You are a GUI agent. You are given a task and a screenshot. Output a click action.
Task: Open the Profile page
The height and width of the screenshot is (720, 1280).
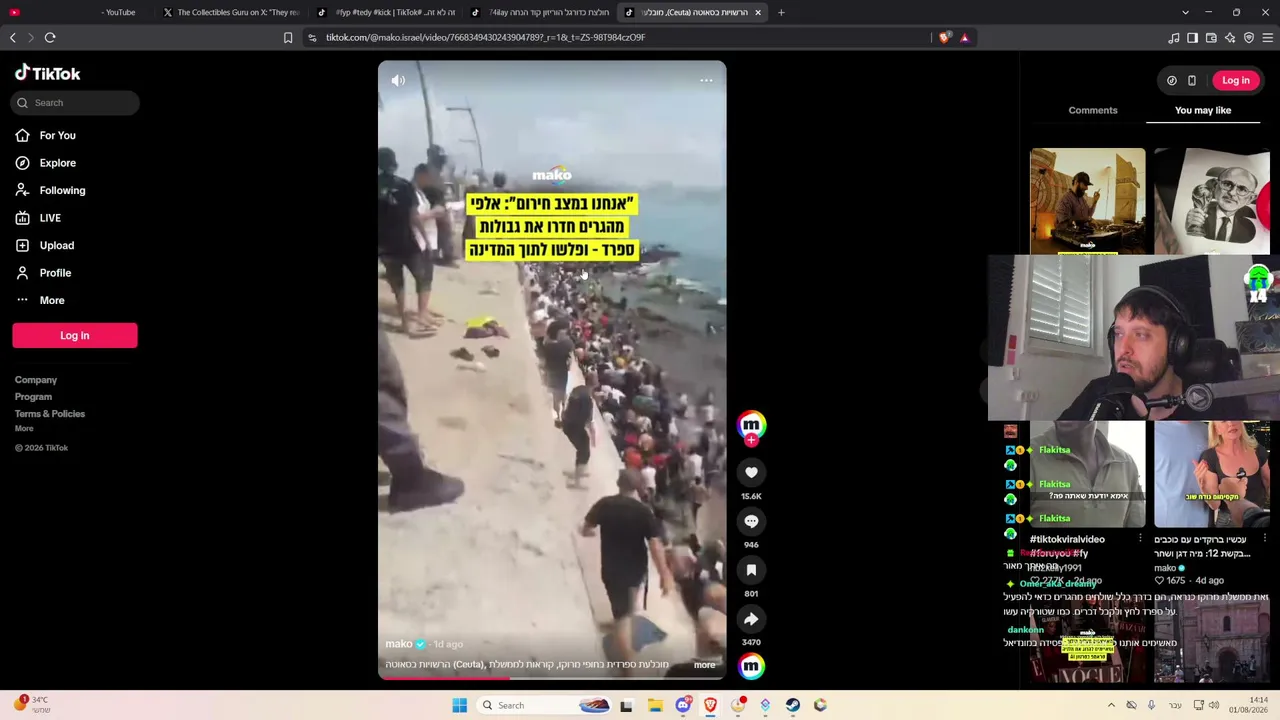point(55,273)
